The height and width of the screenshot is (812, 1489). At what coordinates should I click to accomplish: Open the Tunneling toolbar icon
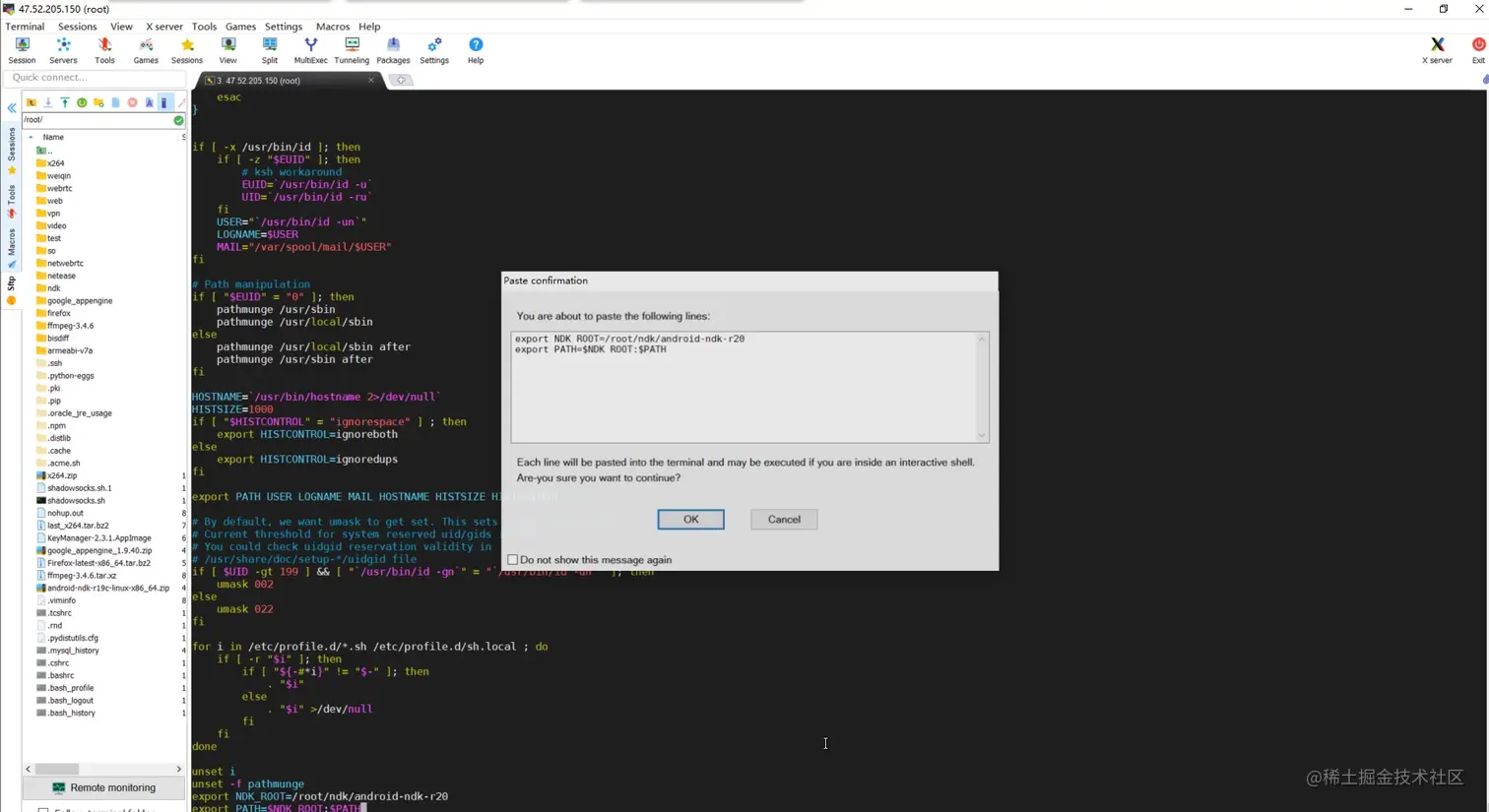coord(352,50)
